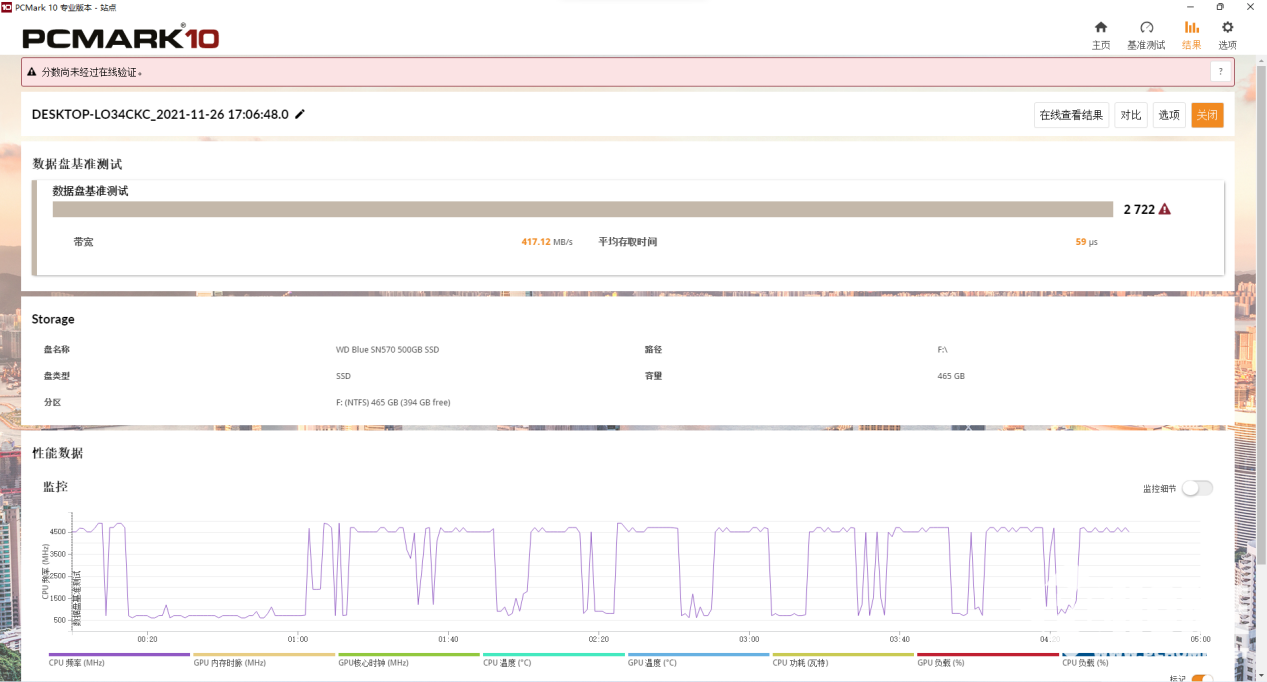1267x682 pixels.
Task: Click the 对比 compare button
Action: point(1131,115)
